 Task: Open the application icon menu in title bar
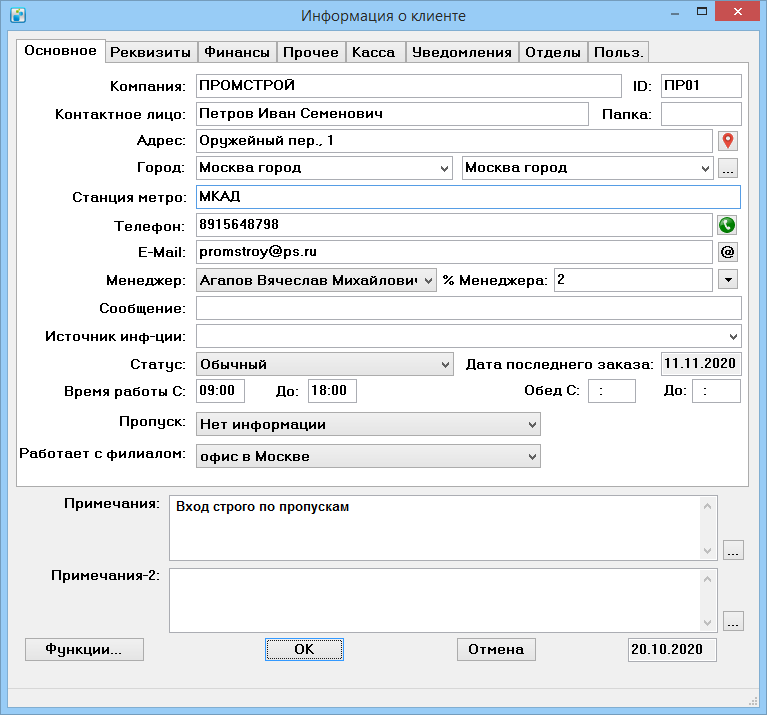pos(18,15)
